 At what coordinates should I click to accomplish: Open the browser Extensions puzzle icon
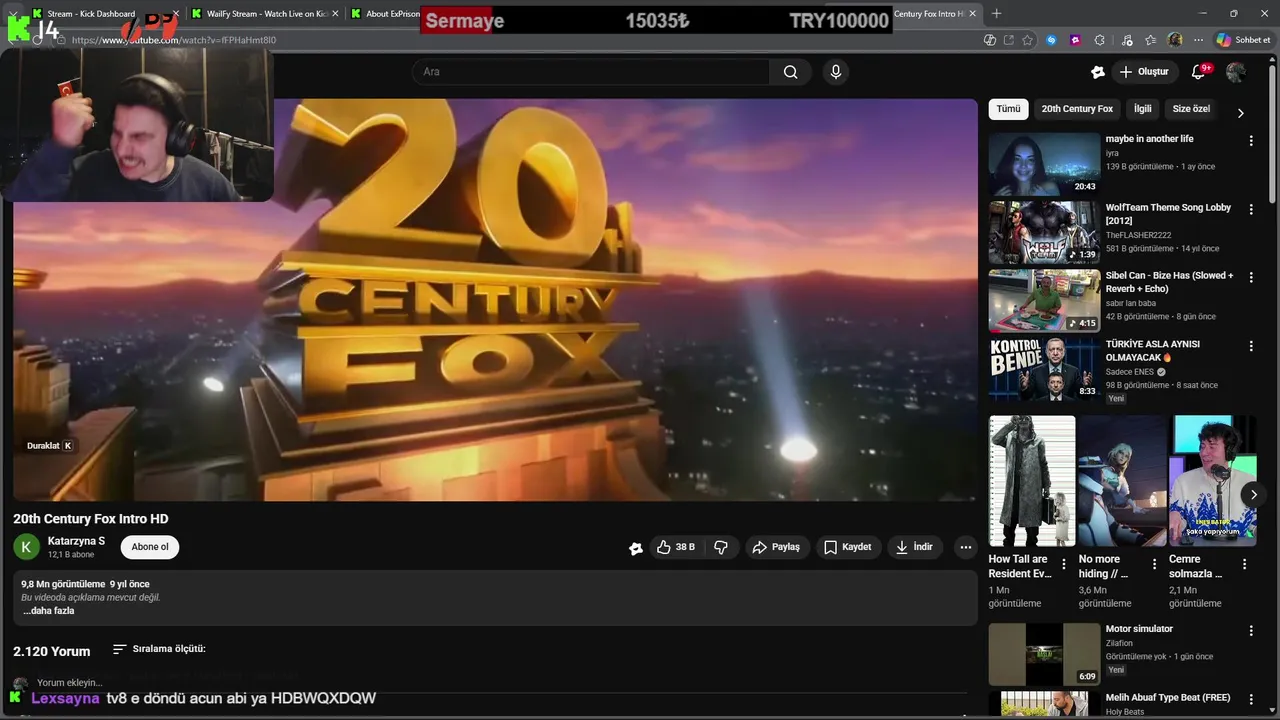1100,40
